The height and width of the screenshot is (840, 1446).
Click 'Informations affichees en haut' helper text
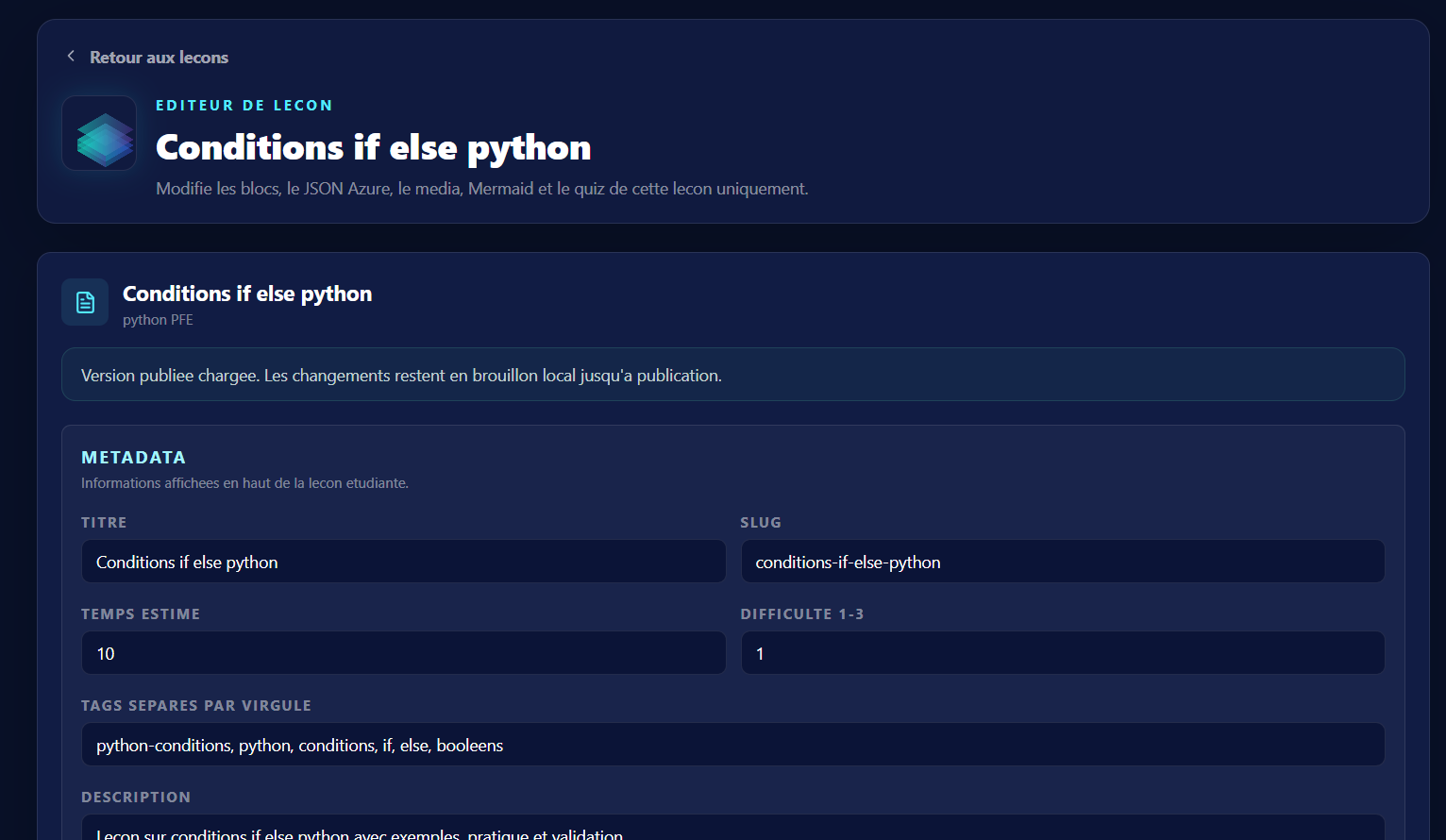click(244, 483)
